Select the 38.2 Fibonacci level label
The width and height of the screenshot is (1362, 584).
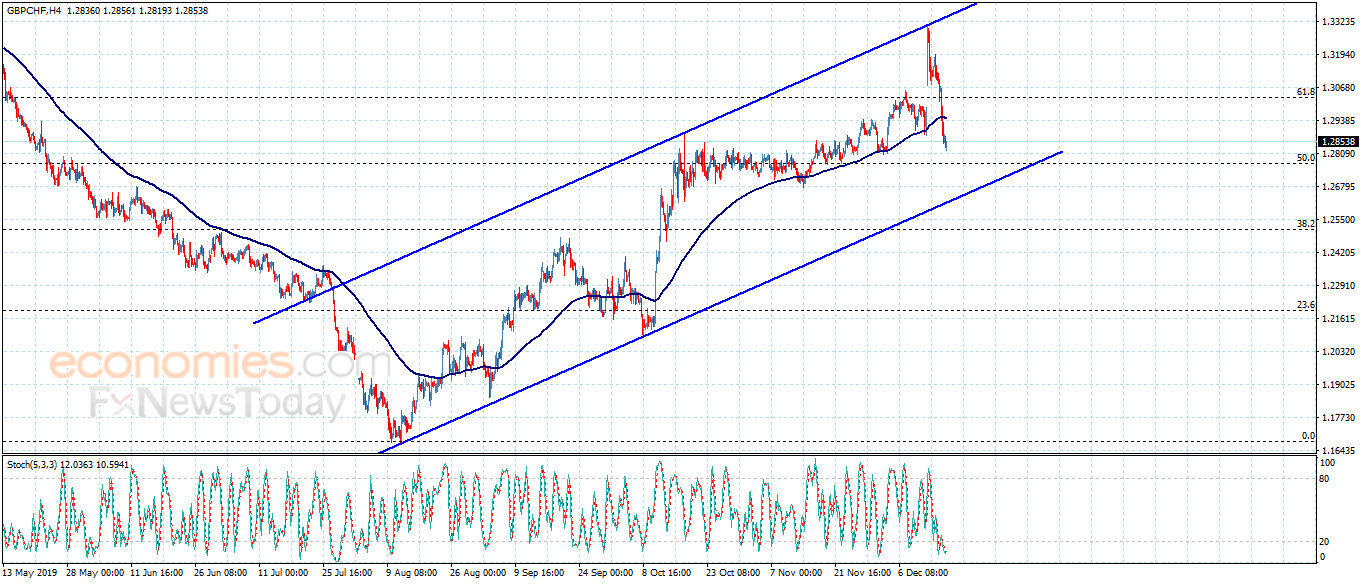pyautogui.click(x=1305, y=224)
